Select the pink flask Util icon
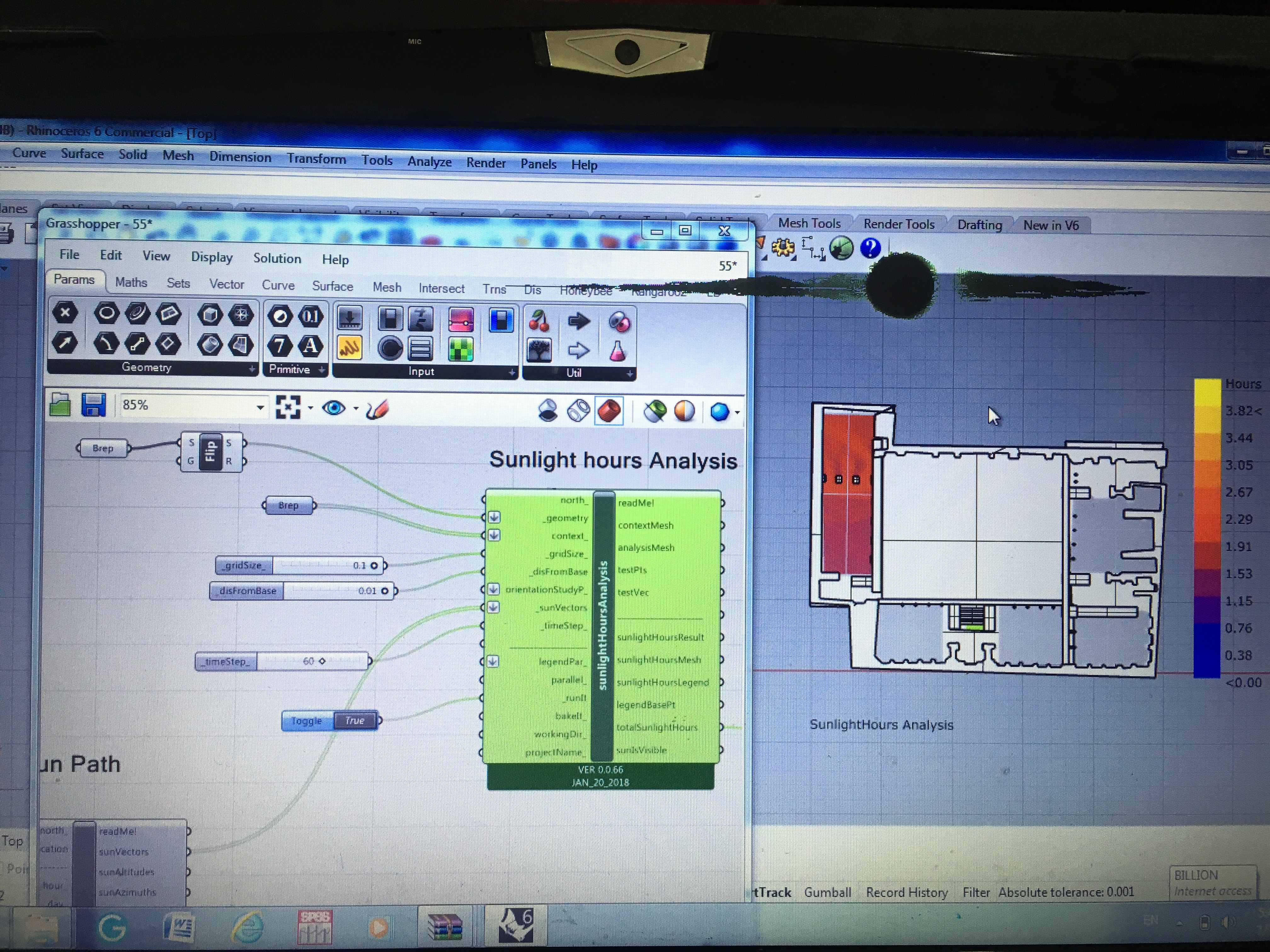 [x=618, y=351]
